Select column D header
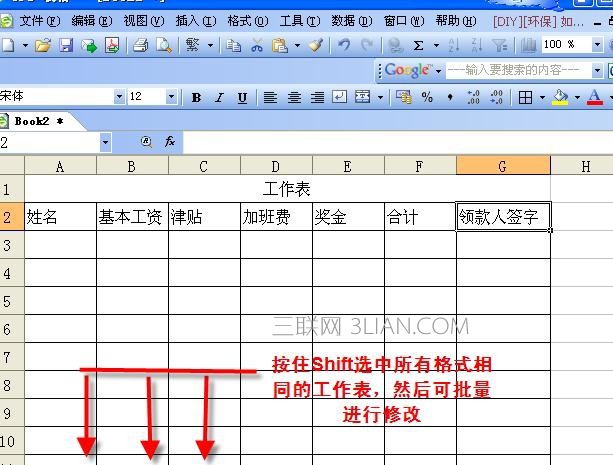The image size is (613, 465). point(276,166)
